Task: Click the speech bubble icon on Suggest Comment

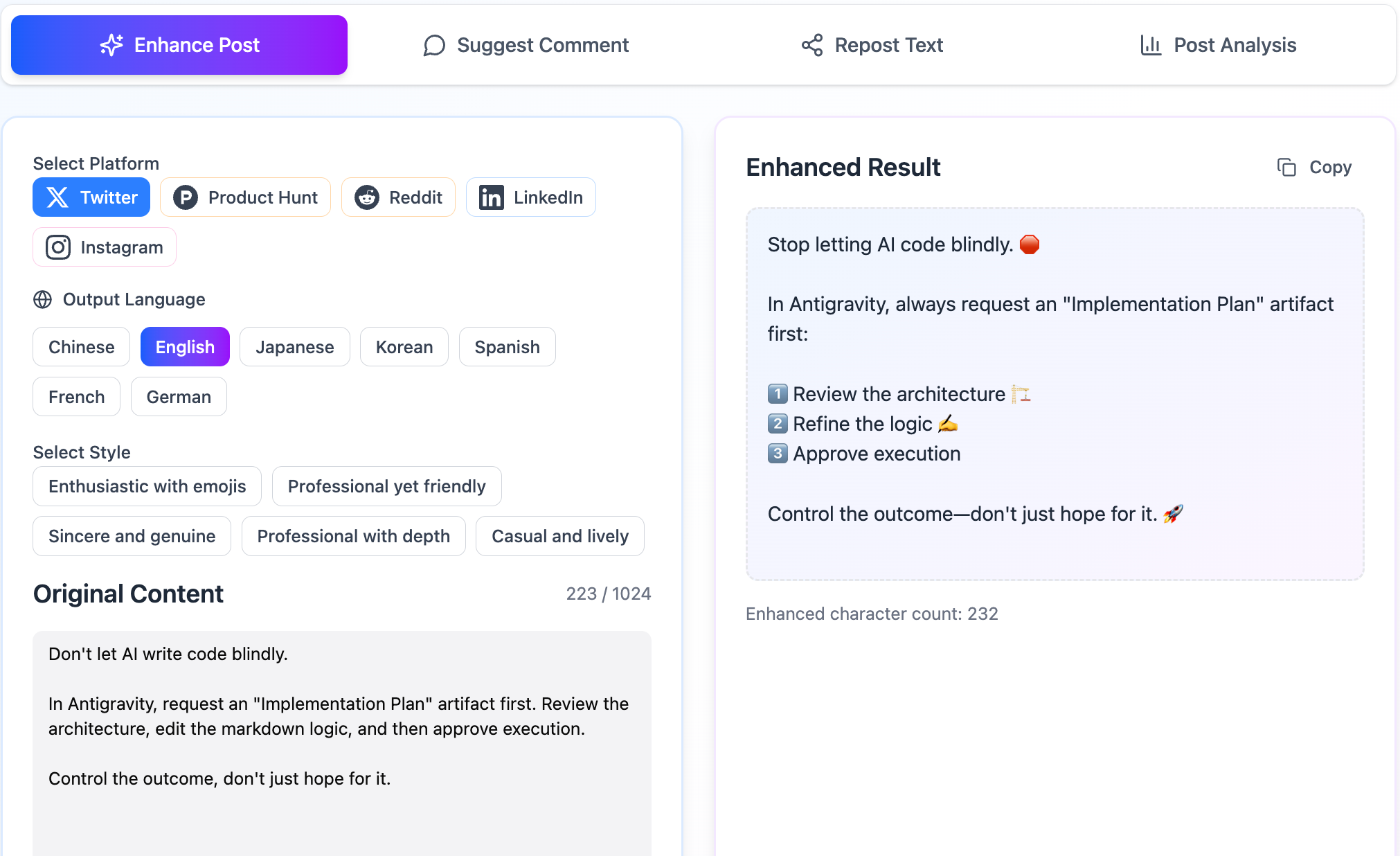Action: pyautogui.click(x=434, y=45)
